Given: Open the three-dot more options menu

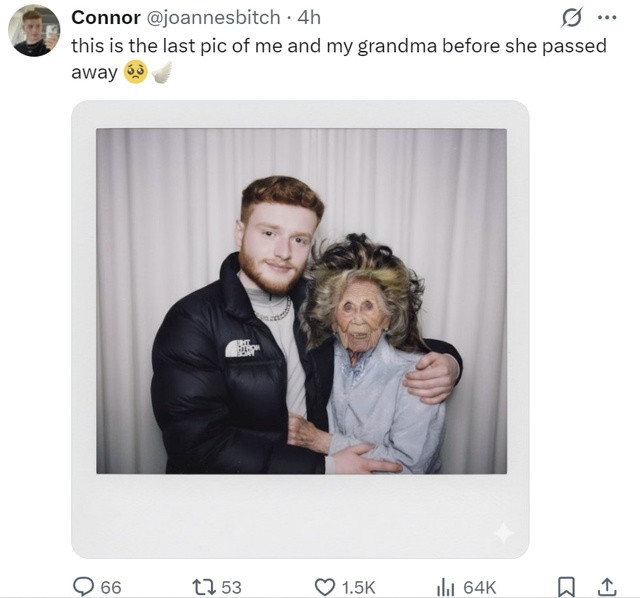Looking at the screenshot, I should click(607, 18).
